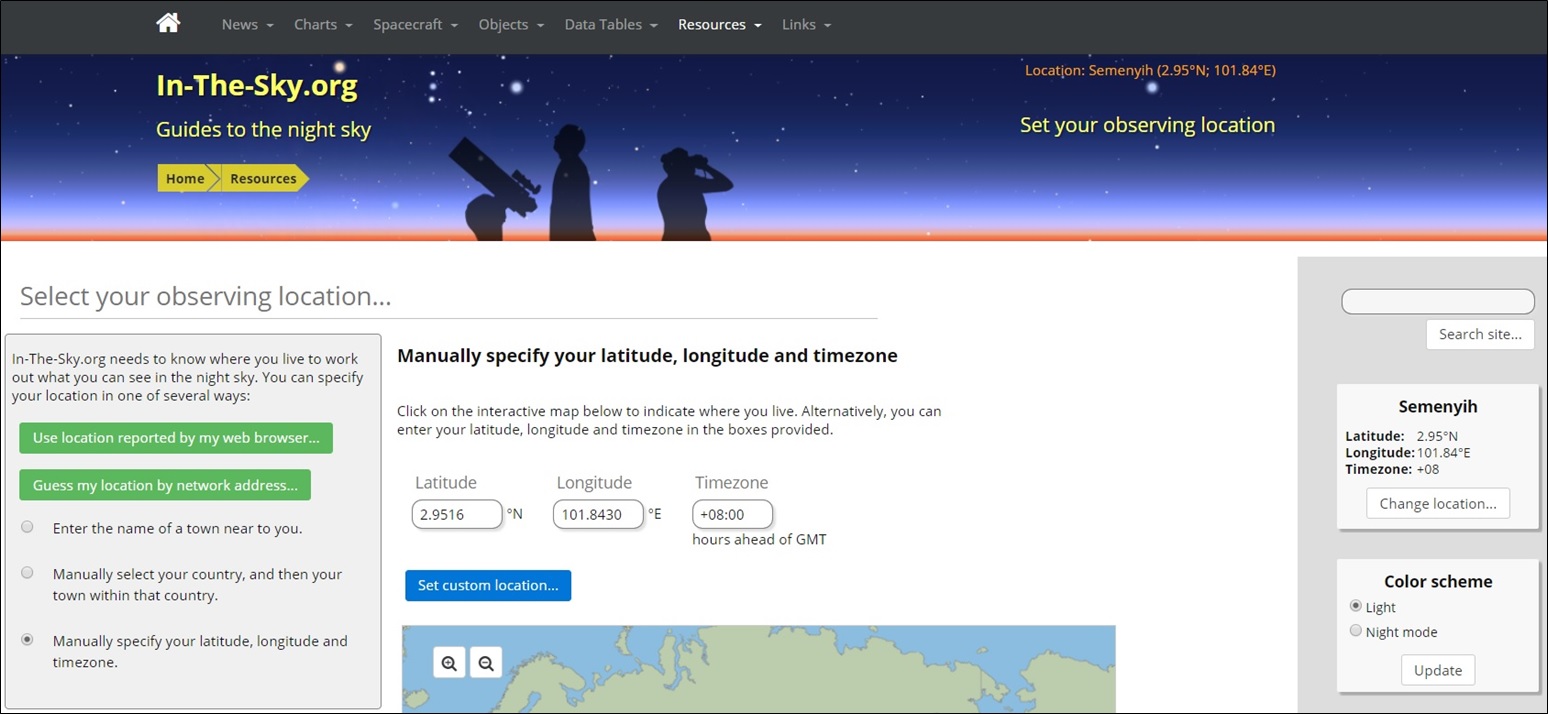Viewport: 1548px width, 714px height.
Task: Click the Home breadcrumb
Action: tap(185, 178)
